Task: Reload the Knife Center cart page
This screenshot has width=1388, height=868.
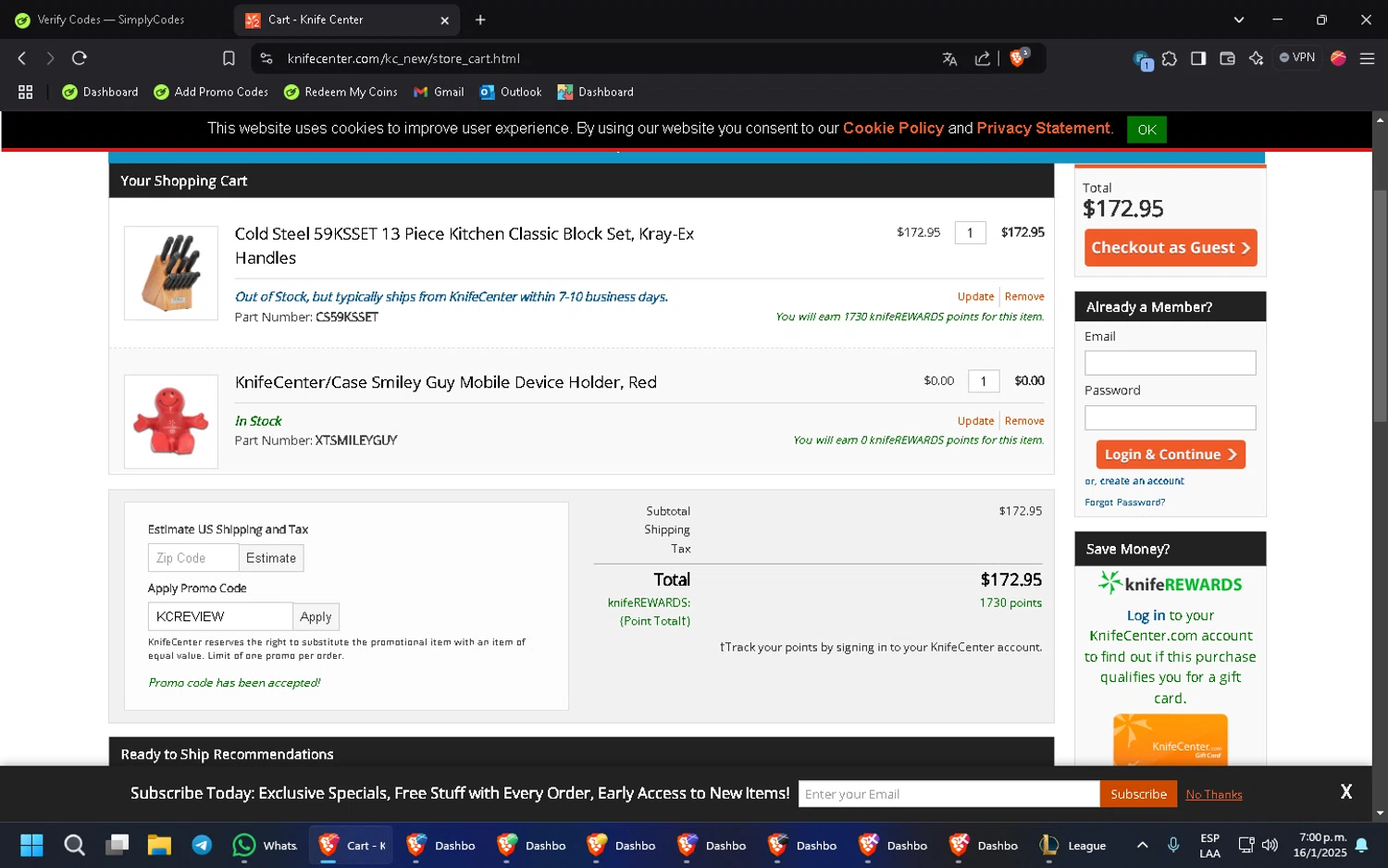Action: coord(80,58)
